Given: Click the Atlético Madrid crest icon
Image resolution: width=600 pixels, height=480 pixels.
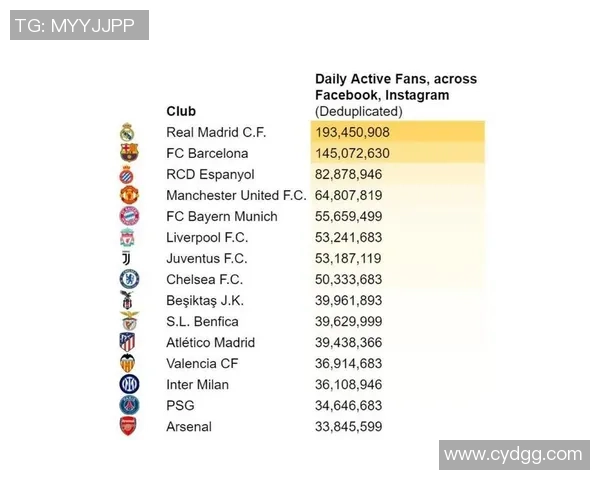Looking at the screenshot, I should coord(128,342).
